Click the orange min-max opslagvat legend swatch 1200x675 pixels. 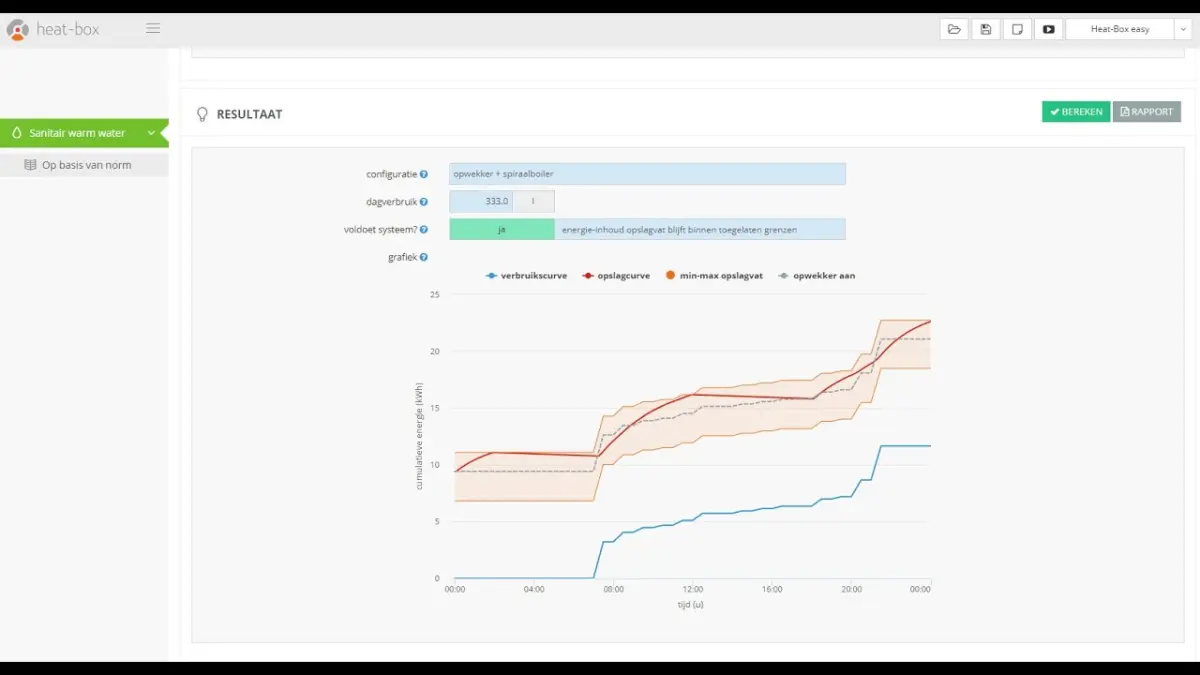[x=670, y=275]
